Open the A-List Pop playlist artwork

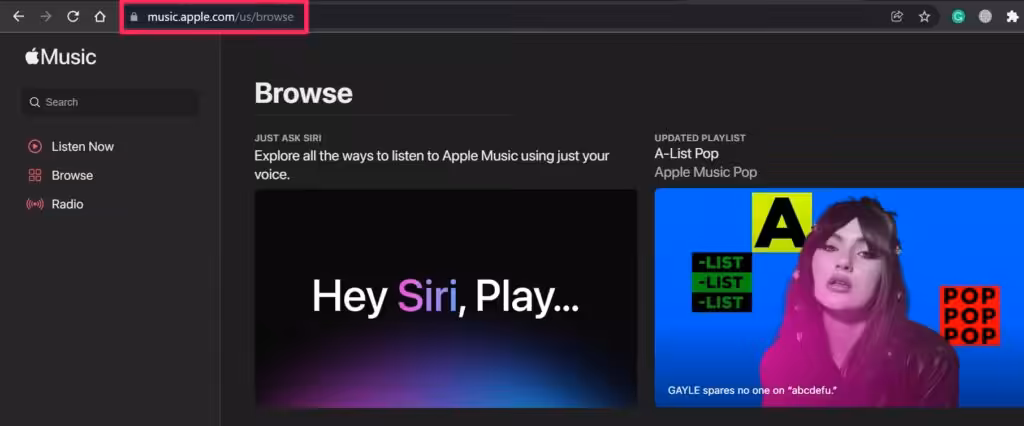click(x=839, y=298)
